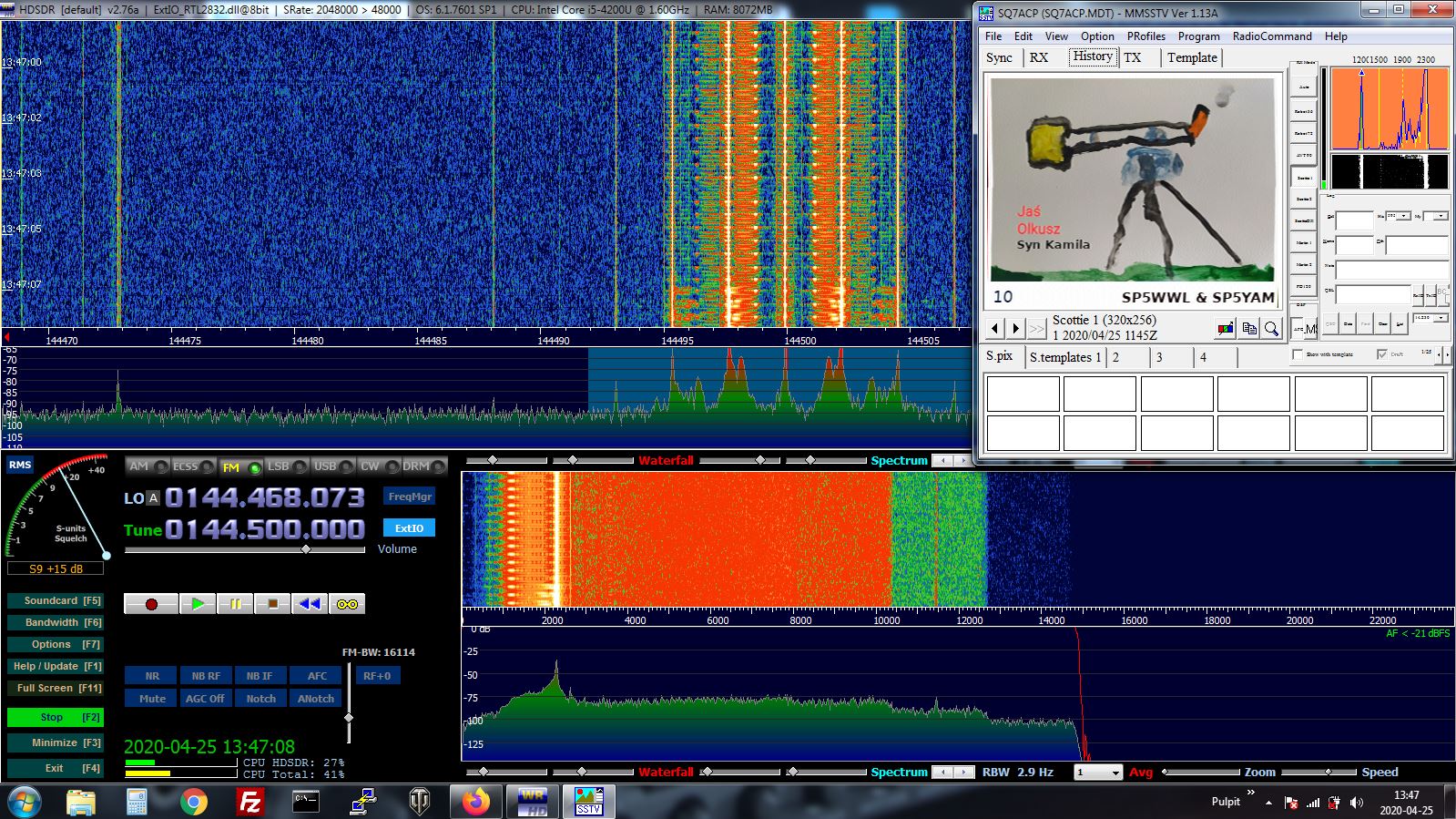
Task: Pause playback using the yellow pause button
Action: point(235,604)
